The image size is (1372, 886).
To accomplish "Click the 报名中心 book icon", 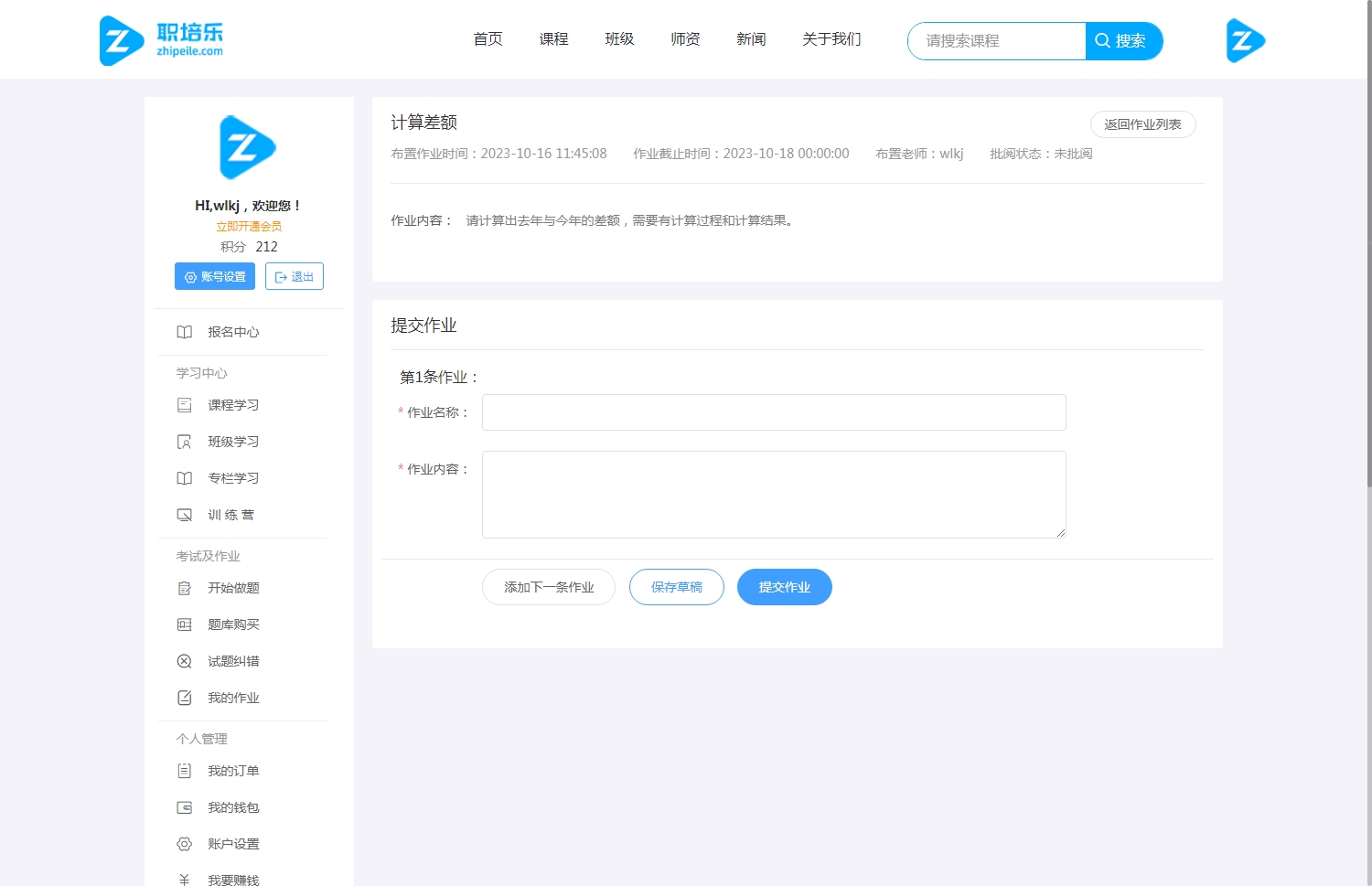I will click(184, 332).
